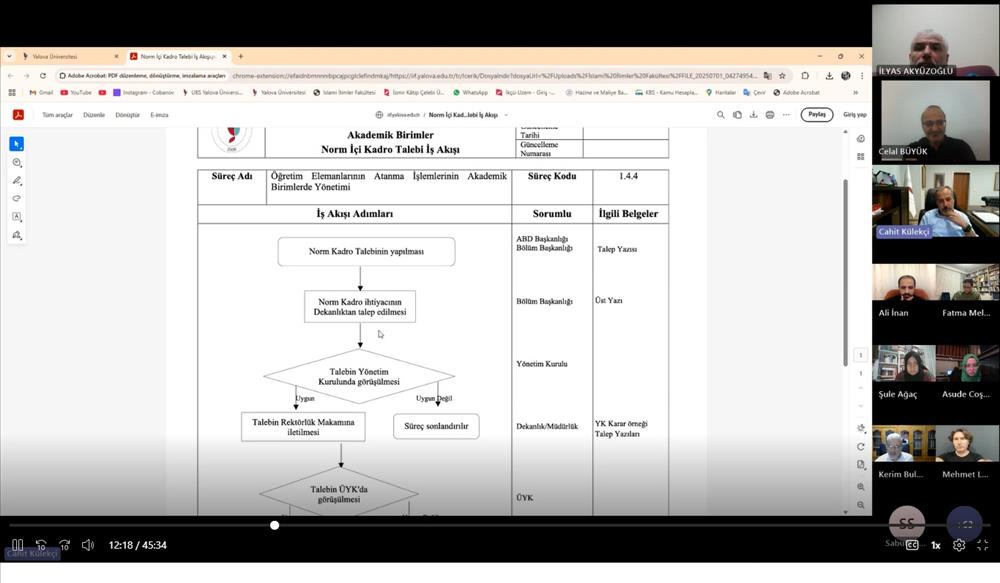Print the PDF document
This screenshot has width=1000, height=583.
(x=770, y=115)
